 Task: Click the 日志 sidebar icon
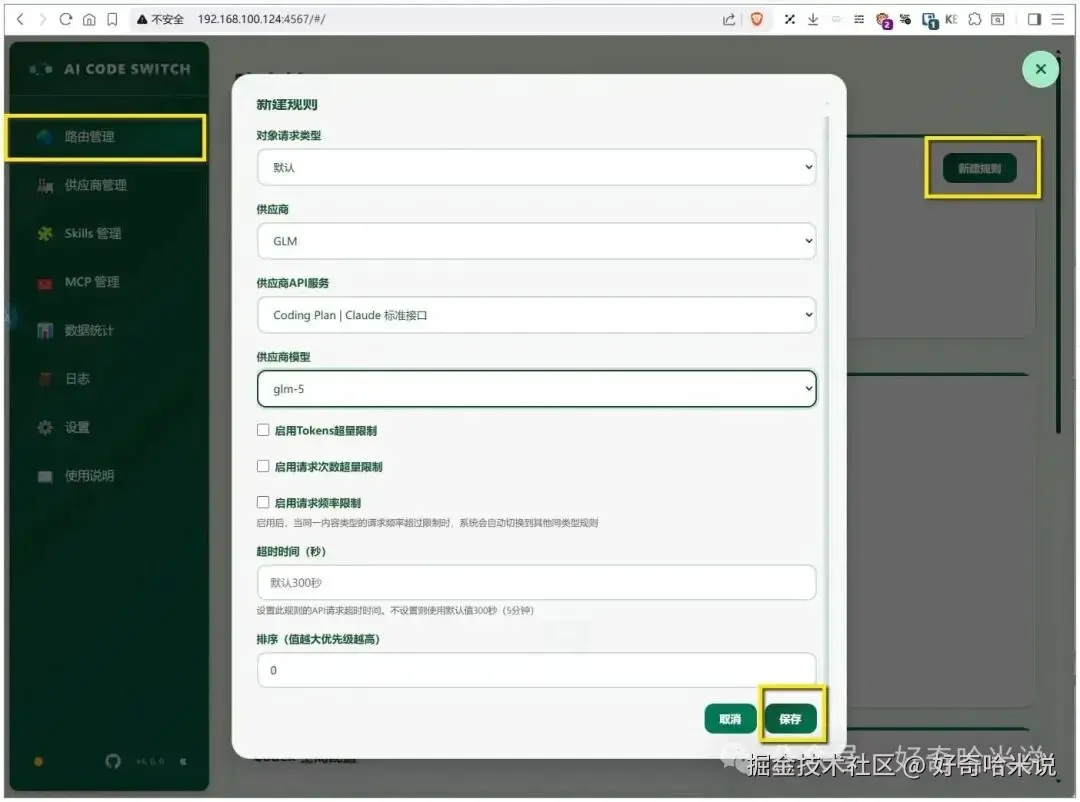coord(45,379)
